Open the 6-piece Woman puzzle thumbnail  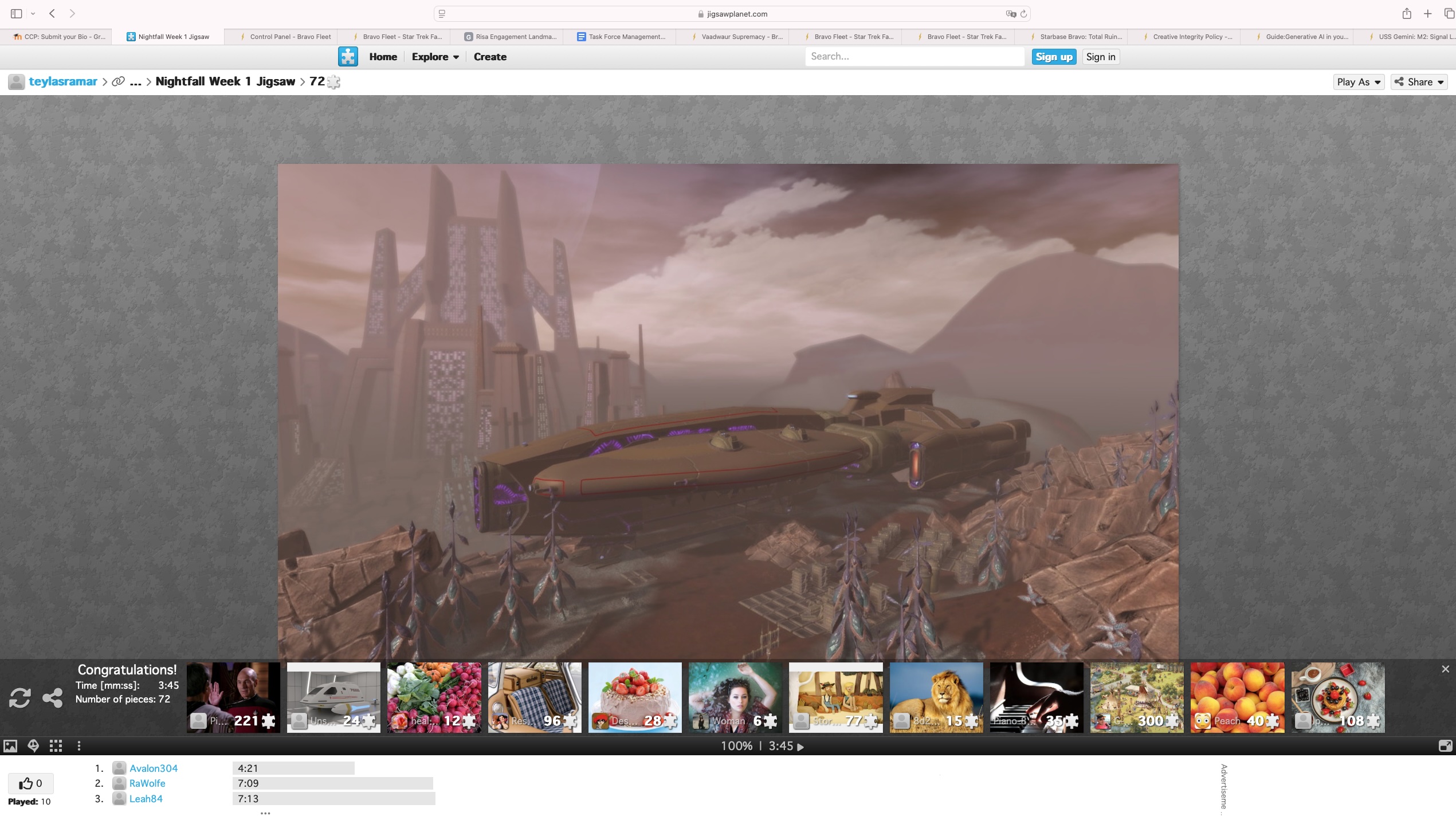pyautogui.click(x=735, y=697)
